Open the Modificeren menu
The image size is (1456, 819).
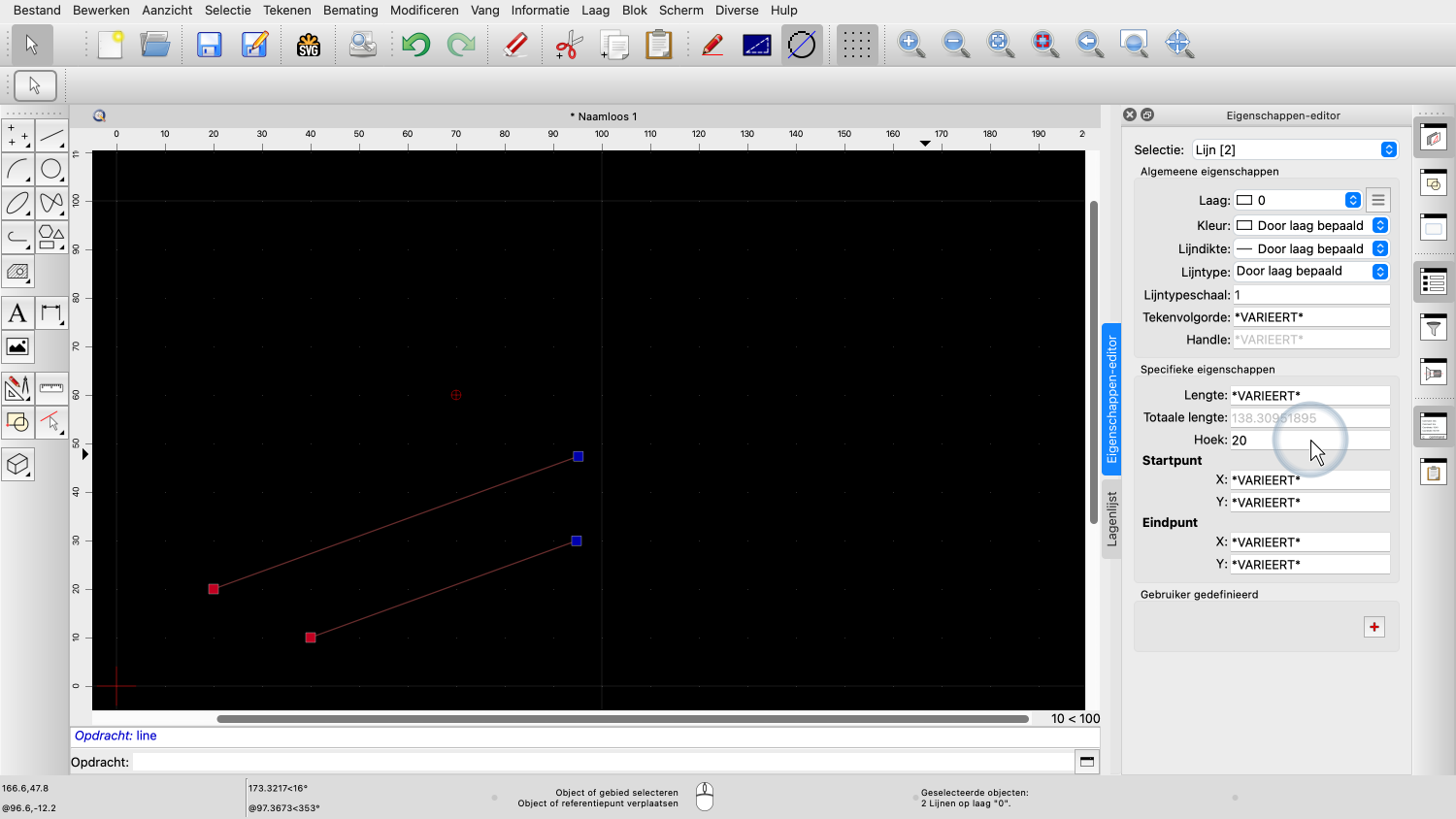pos(424,10)
